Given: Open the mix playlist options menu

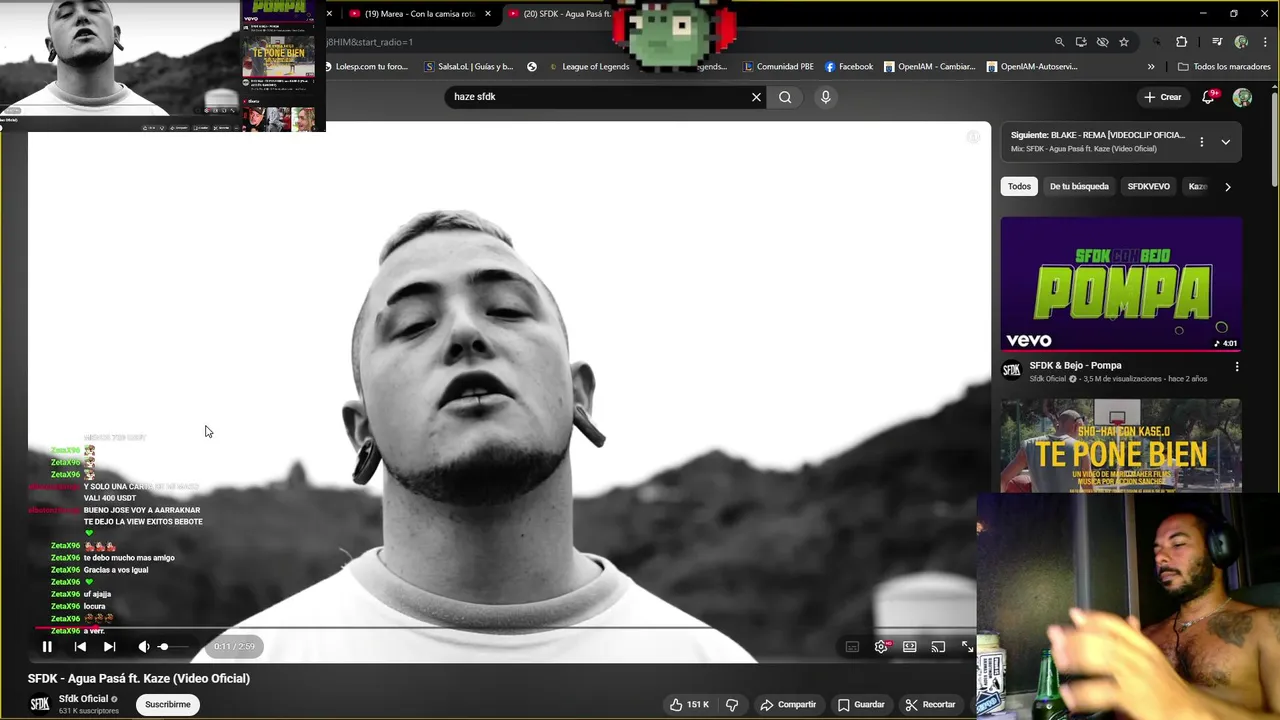Looking at the screenshot, I should [x=1202, y=142].
